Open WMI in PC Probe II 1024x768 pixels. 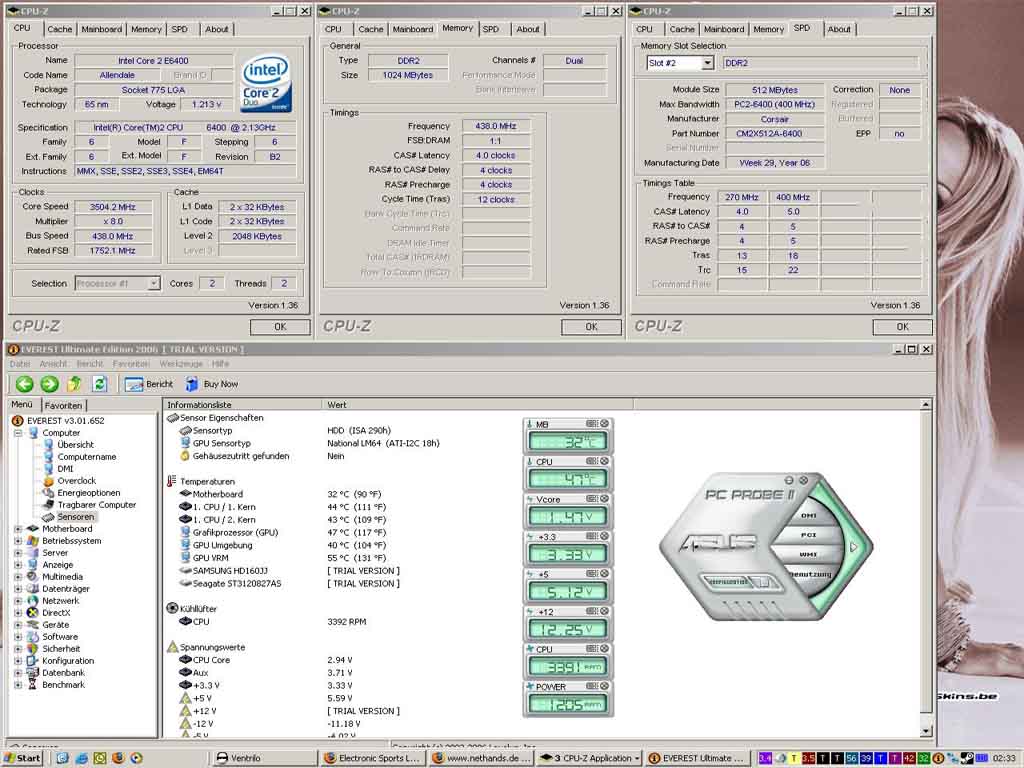[x=808, y=554]
